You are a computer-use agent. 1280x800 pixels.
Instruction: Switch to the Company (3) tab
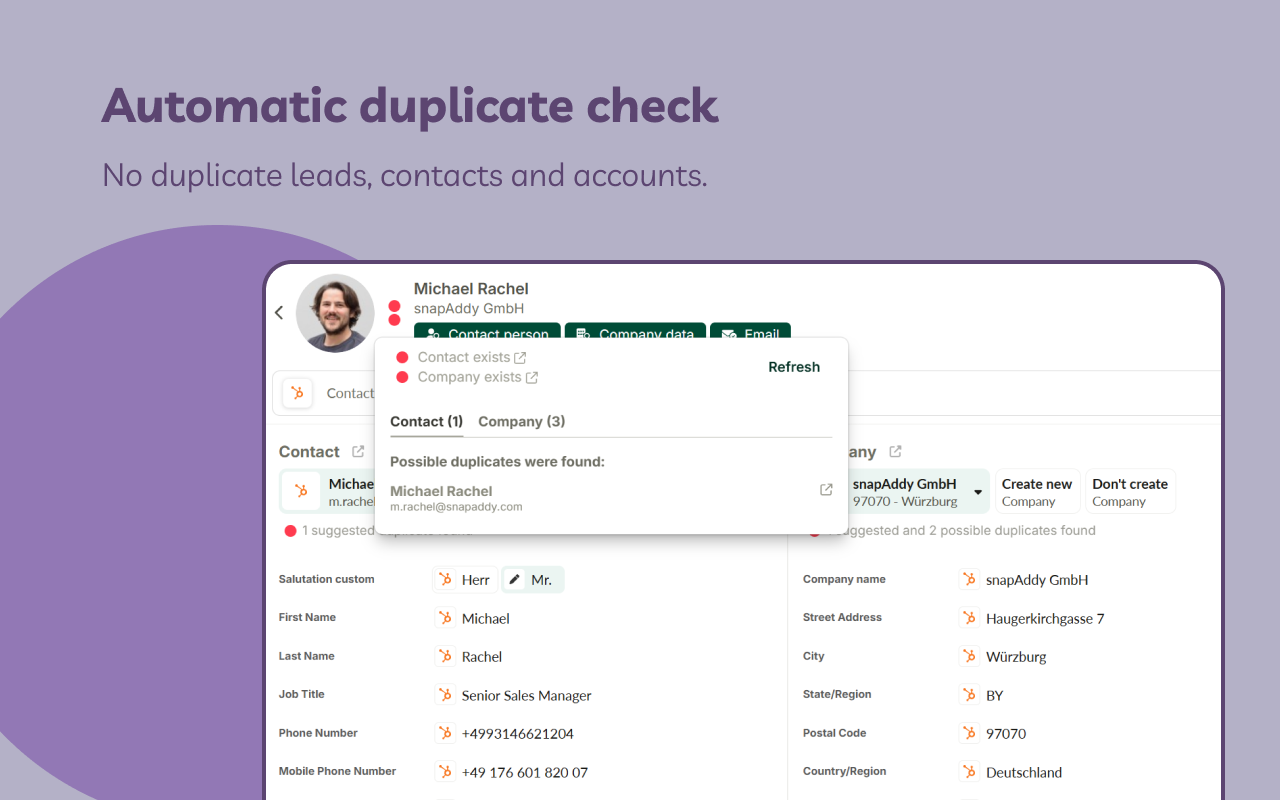coord(521,422)
